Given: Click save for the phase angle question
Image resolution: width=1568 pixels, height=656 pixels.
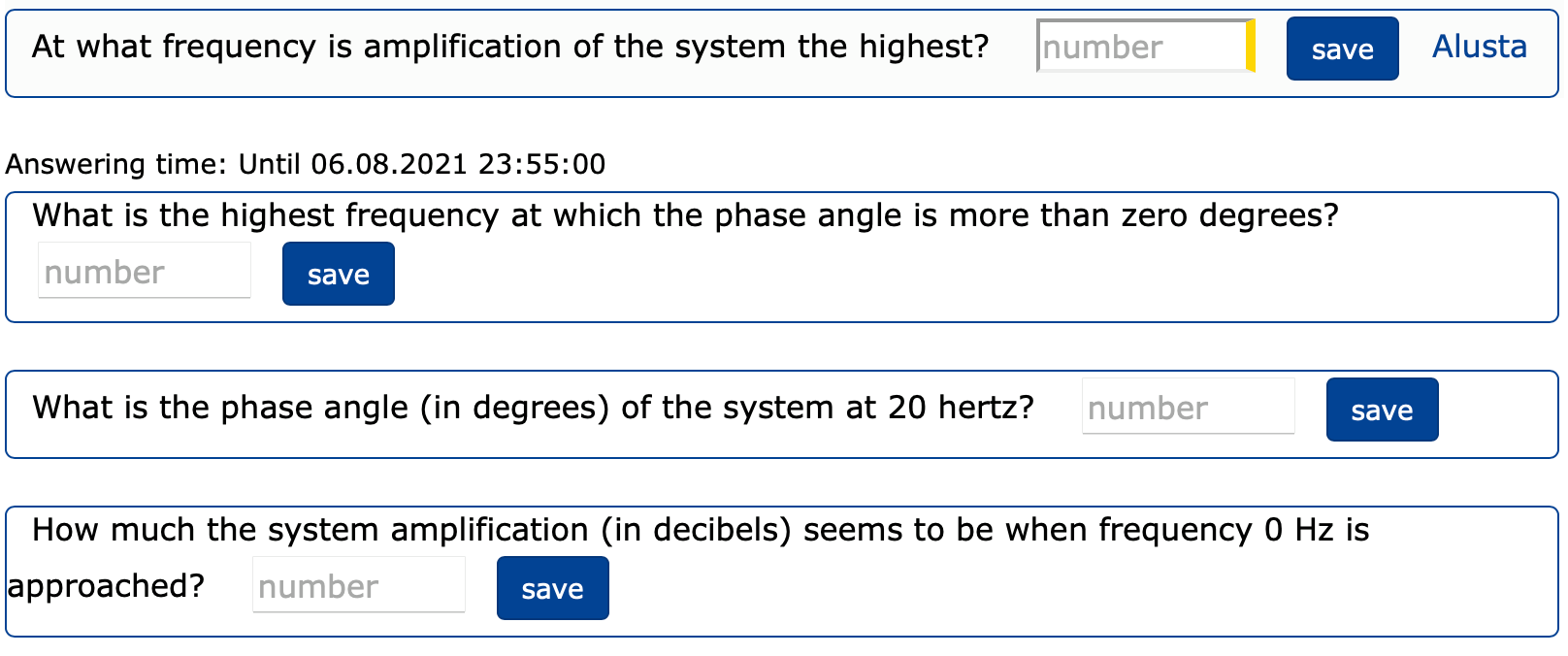Looking at the screenshot, I should point(1382,410).
